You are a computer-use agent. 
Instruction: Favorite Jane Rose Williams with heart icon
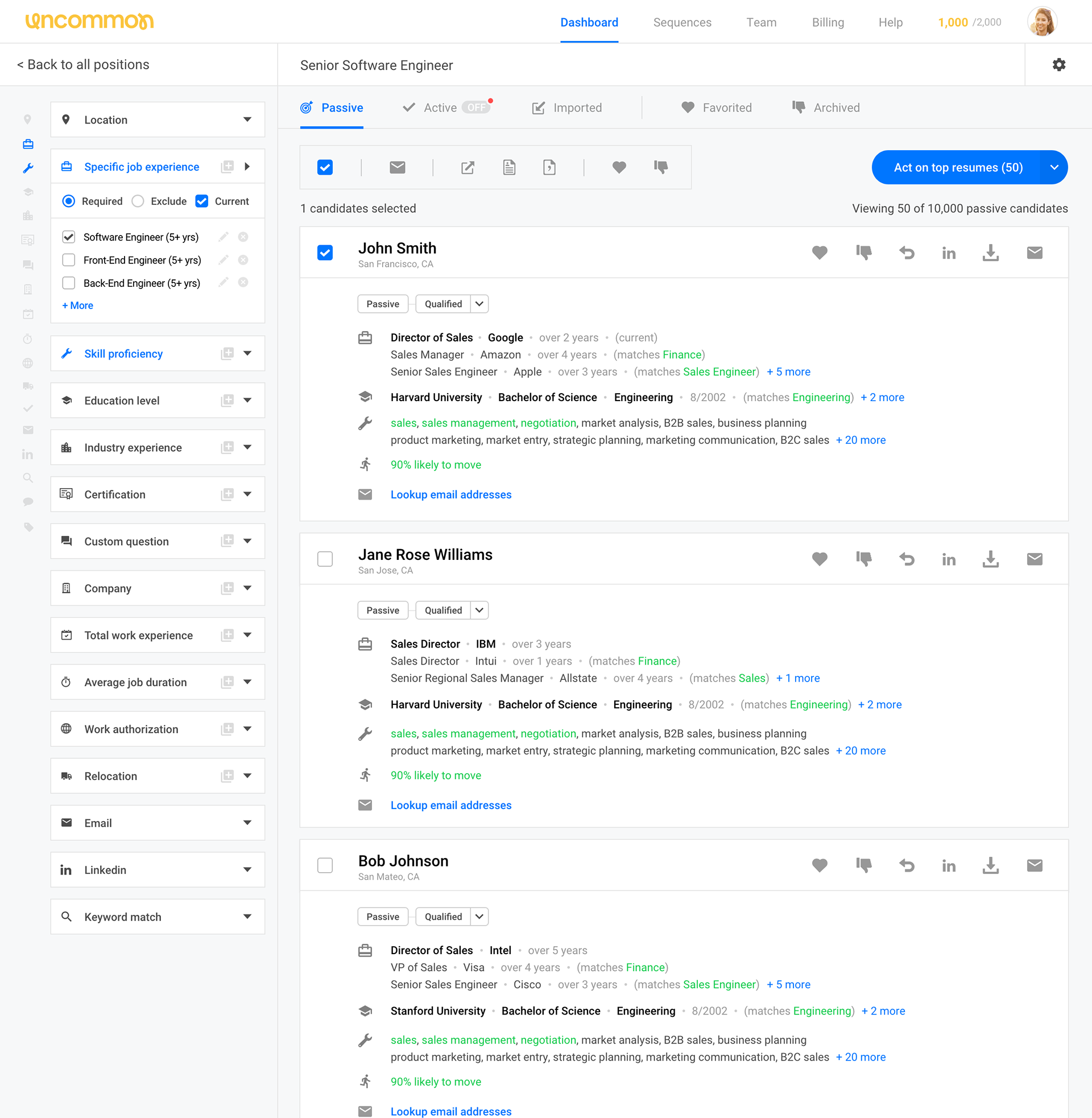820,559
